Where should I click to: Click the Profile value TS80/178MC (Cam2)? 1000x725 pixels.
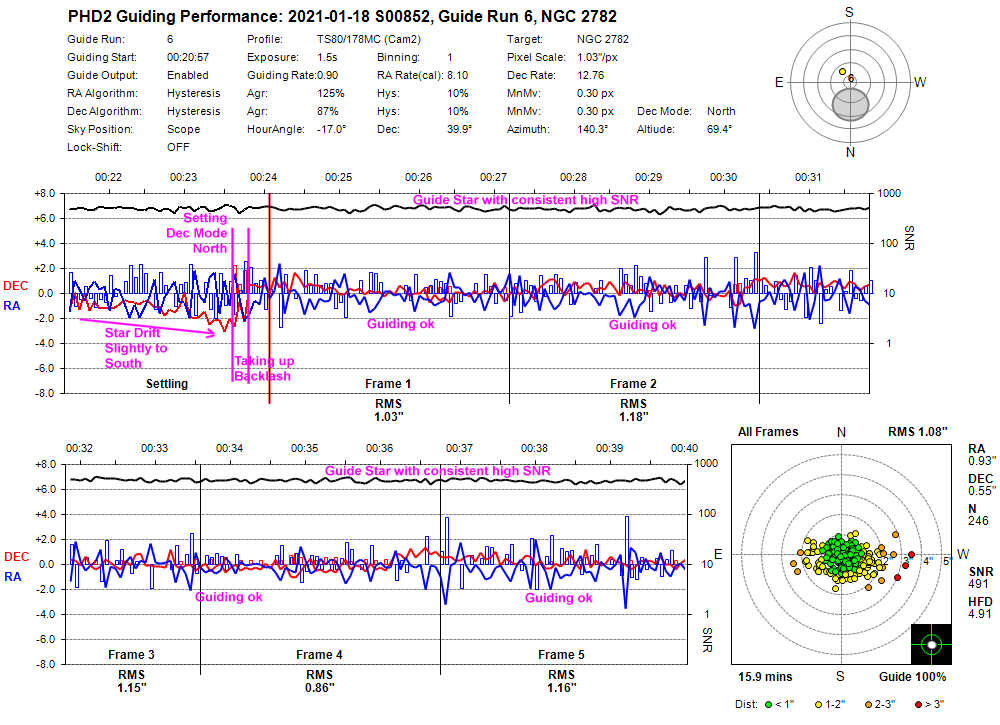[x=369, y=40]
